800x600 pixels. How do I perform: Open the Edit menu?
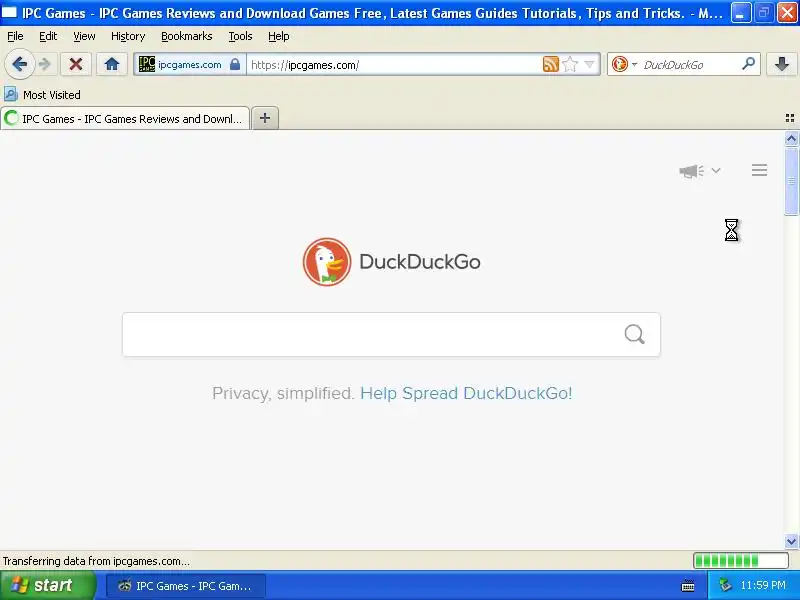click(x=48, y=36)
